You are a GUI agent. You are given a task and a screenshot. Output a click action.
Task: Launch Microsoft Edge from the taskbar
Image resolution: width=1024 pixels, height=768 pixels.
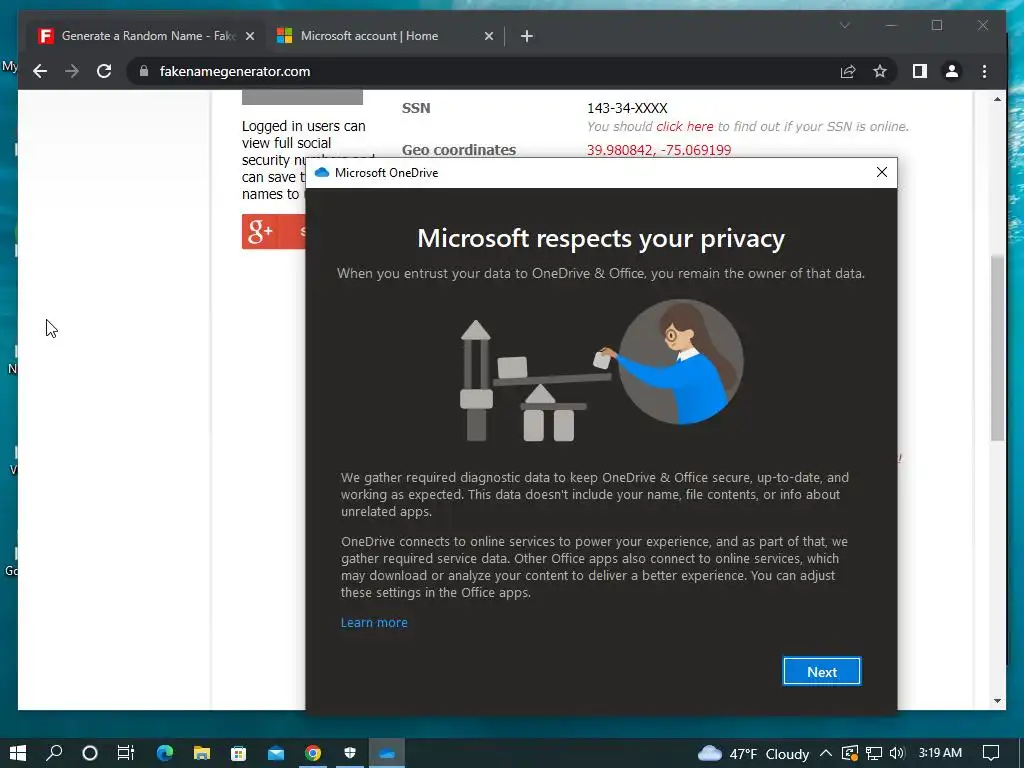pyautogui.click(x=165, y=753)
